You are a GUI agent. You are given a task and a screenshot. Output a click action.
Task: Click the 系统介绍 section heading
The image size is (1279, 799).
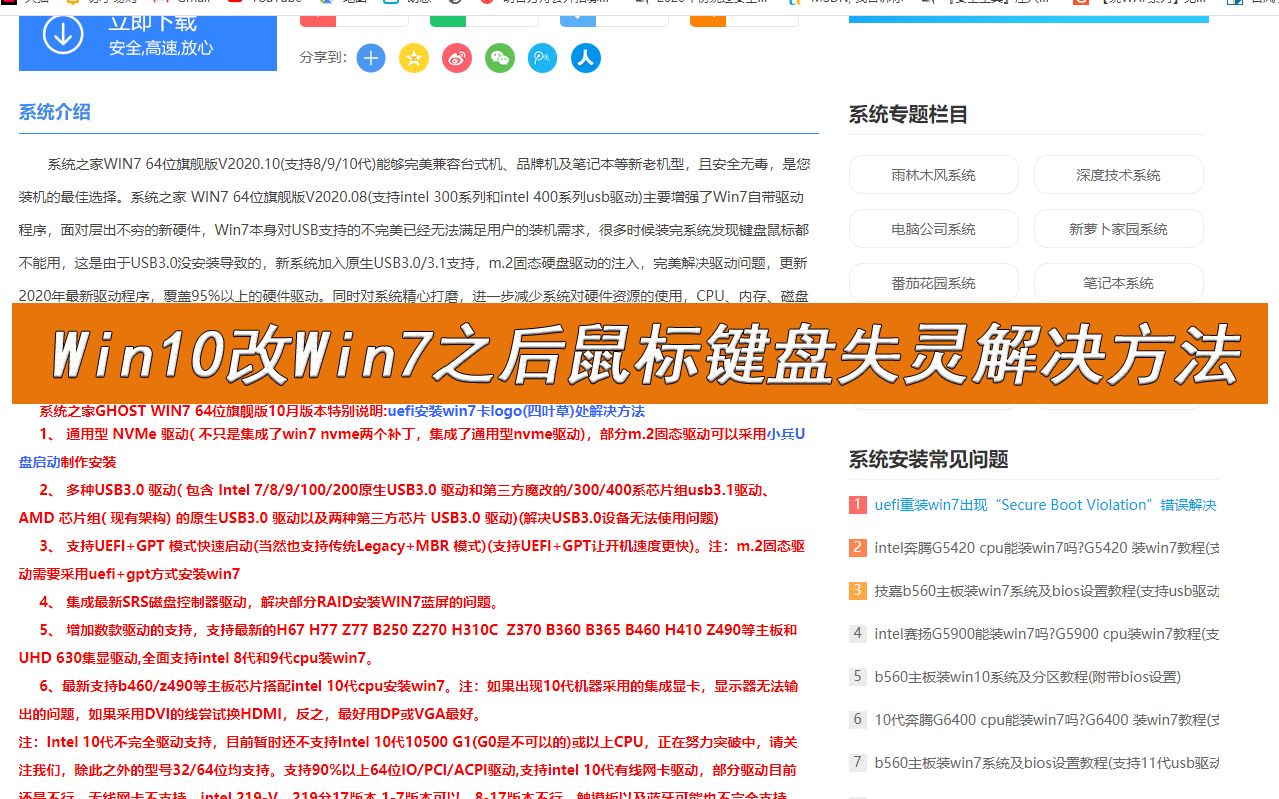(55, 112)
